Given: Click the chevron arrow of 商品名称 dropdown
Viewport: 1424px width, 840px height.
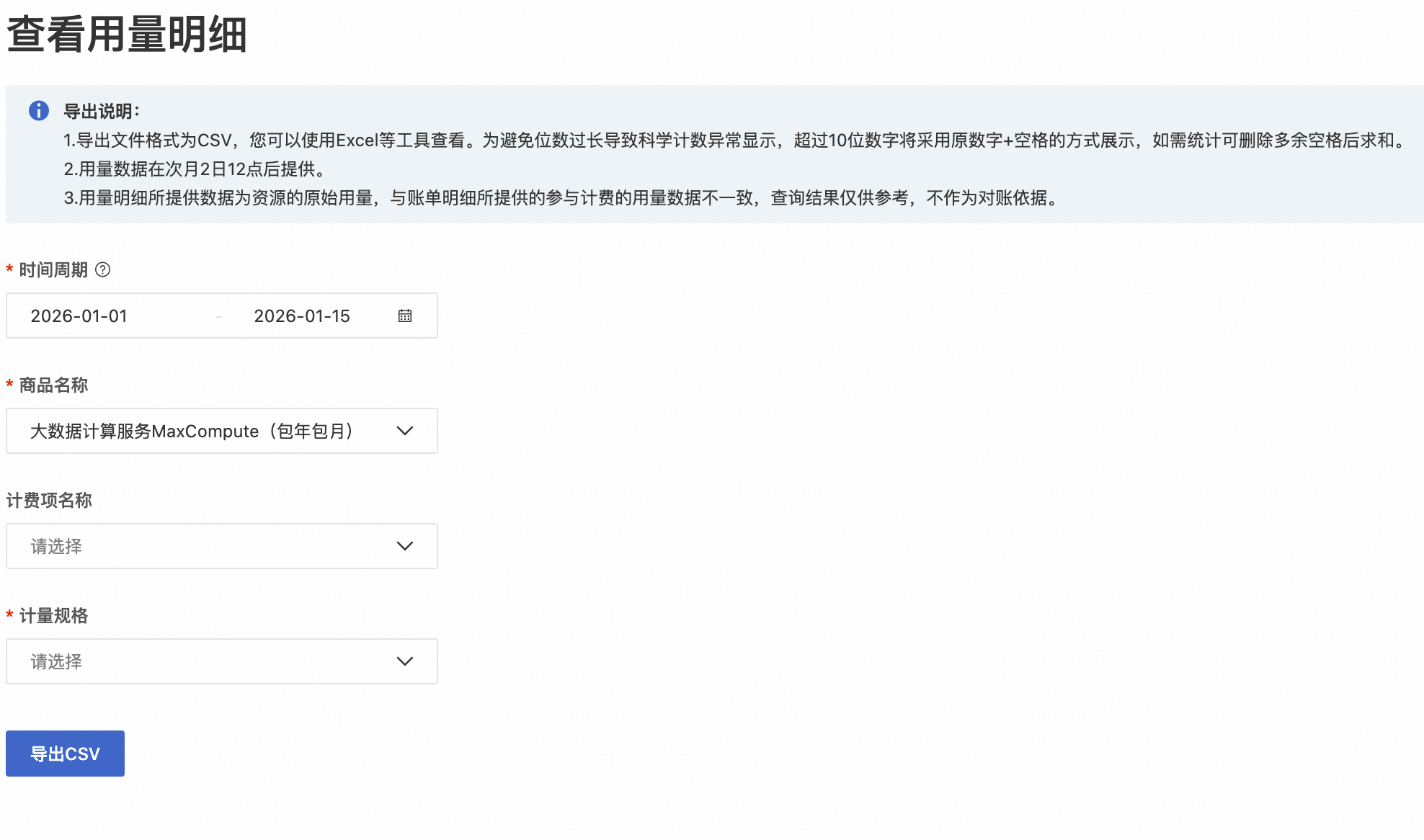Looking at the screenshot, I should click(405, 431).
